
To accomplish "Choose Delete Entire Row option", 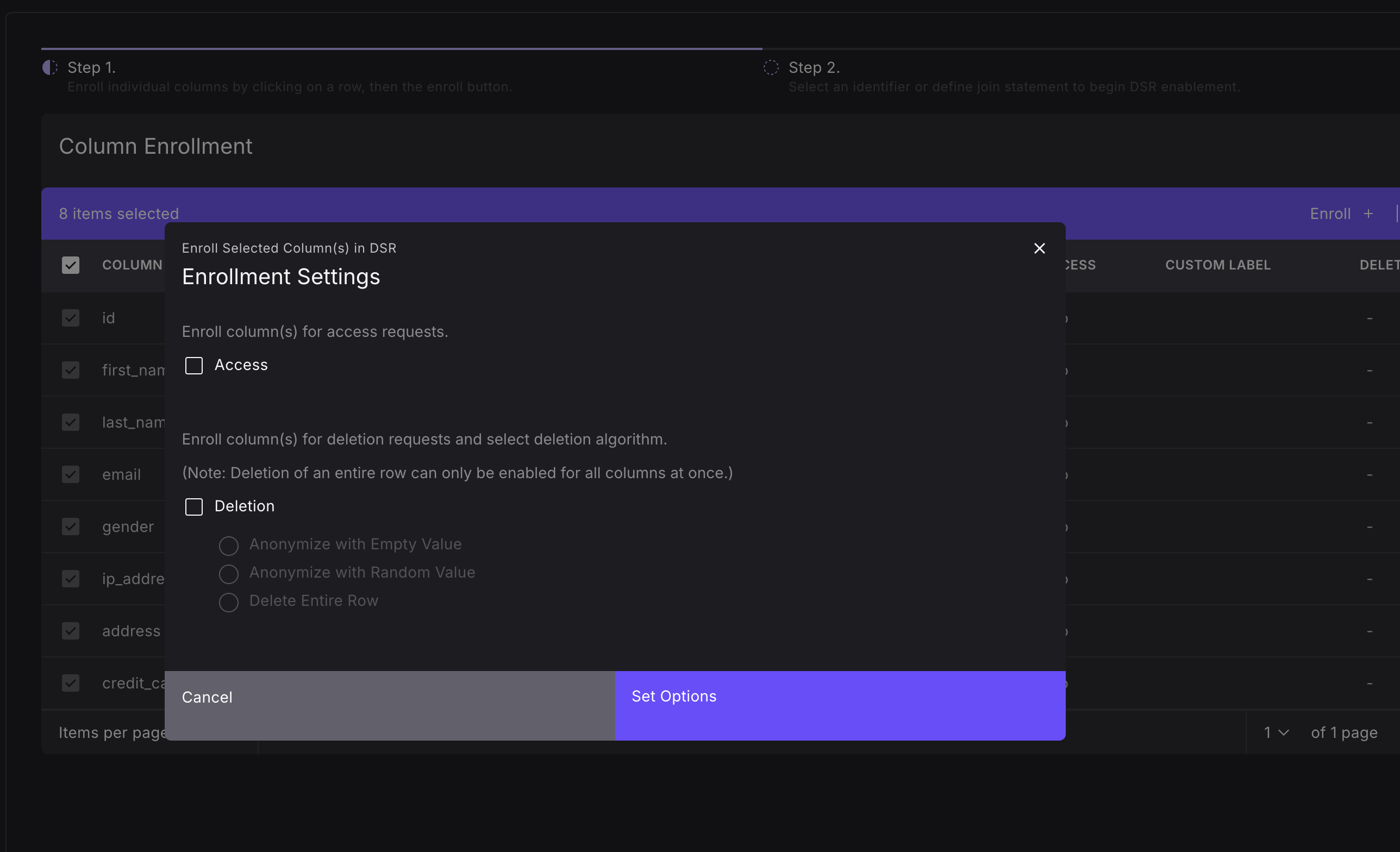I will tap(228, 602).
